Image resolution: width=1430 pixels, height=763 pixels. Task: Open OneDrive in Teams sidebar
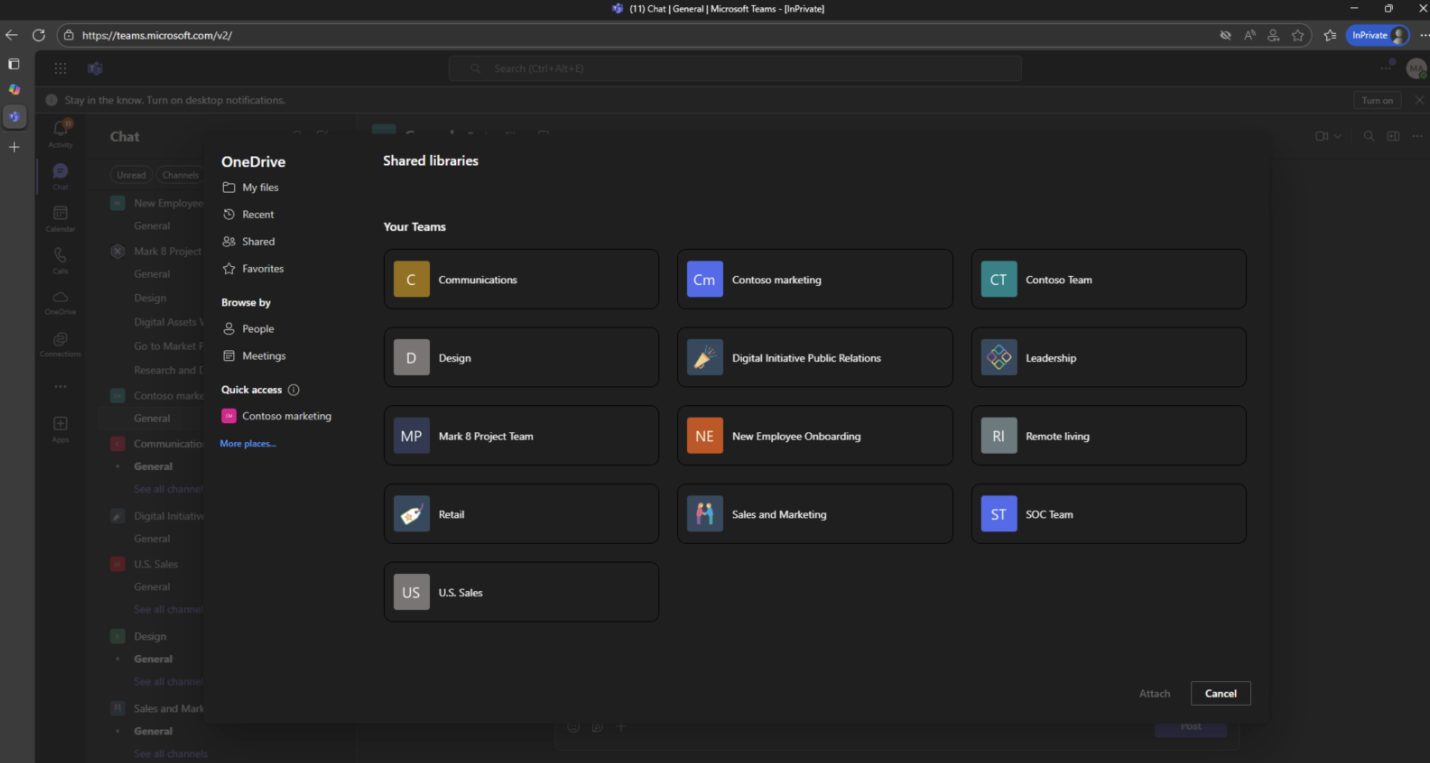coord(60,302)
